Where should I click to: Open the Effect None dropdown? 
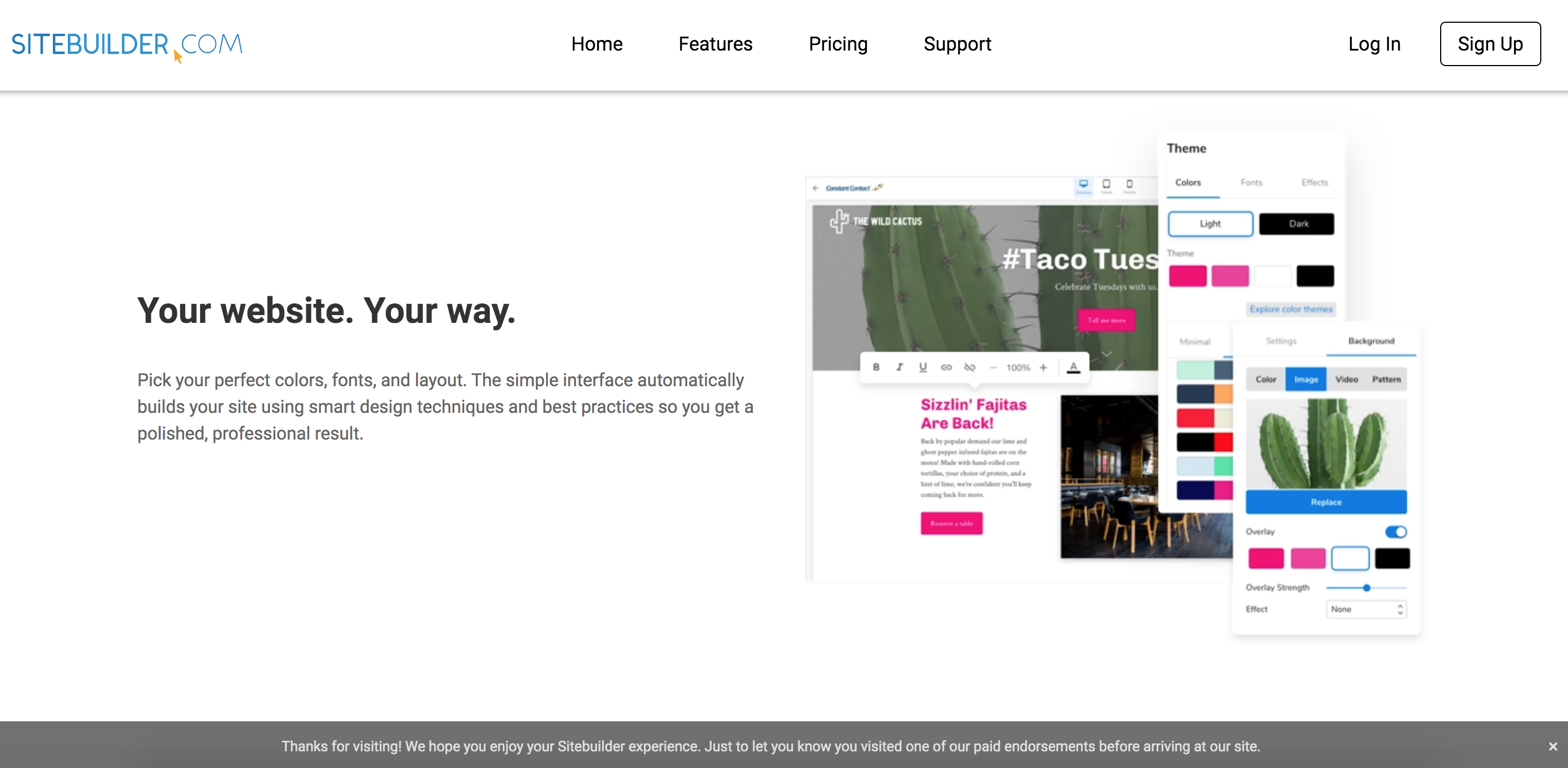pos(1366,609)
